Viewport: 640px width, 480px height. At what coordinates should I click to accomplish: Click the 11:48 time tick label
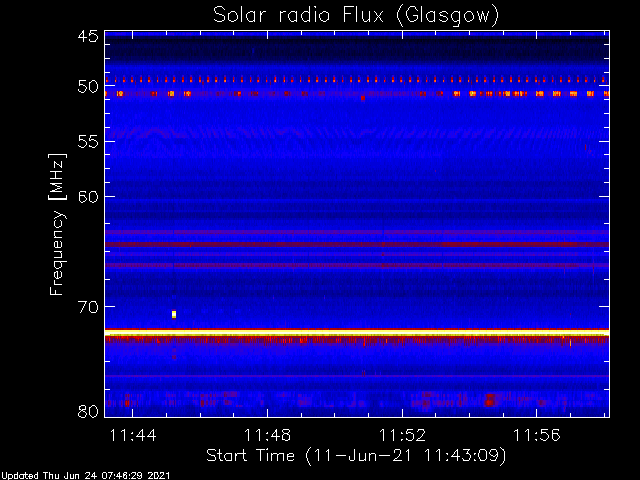(267, 436)
